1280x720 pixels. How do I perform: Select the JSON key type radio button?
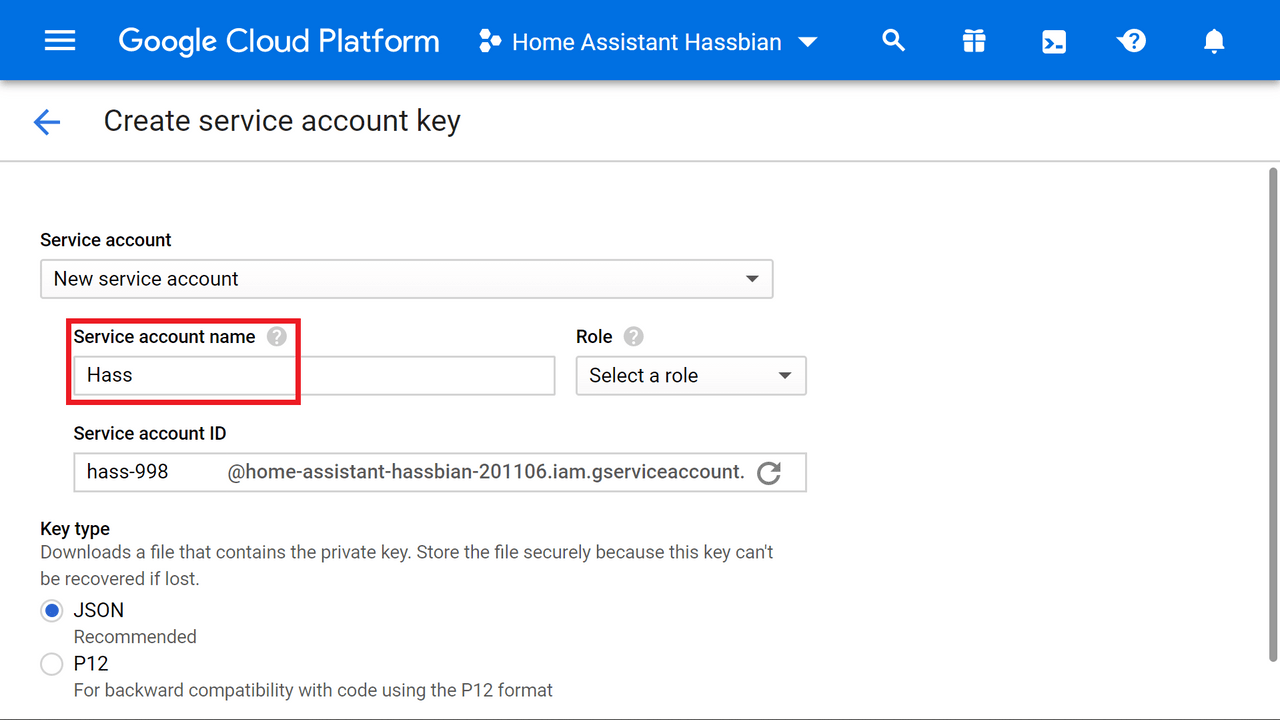pyautogui.click(x=52, y=611)
